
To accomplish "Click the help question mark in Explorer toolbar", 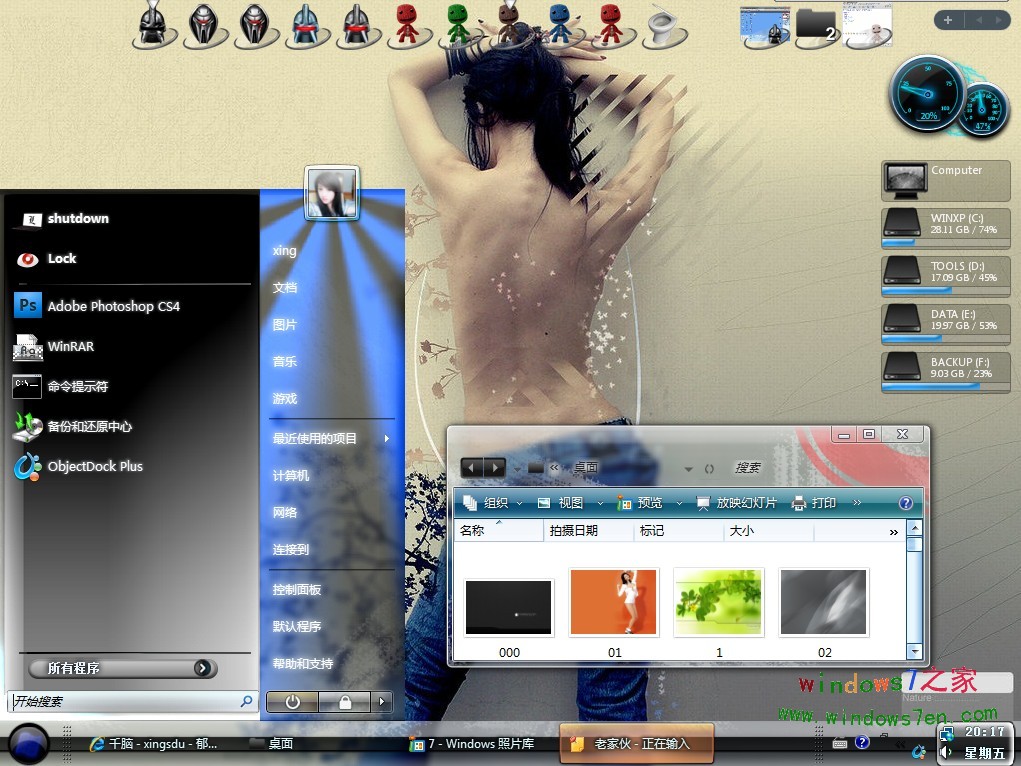I will pos(906,503).
